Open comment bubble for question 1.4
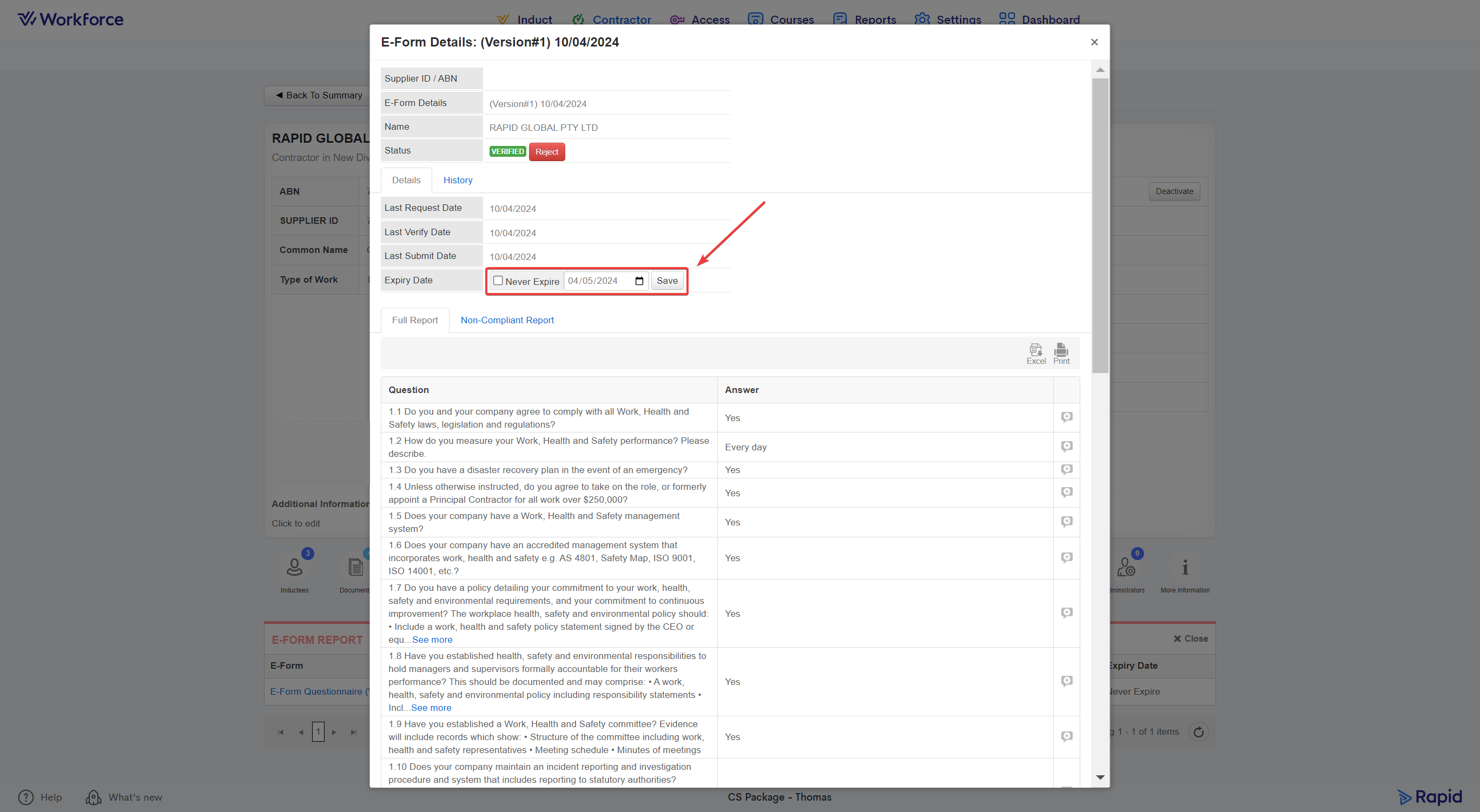The height and width of the screenshot is (812, 1480). (x=1066, y=492)
